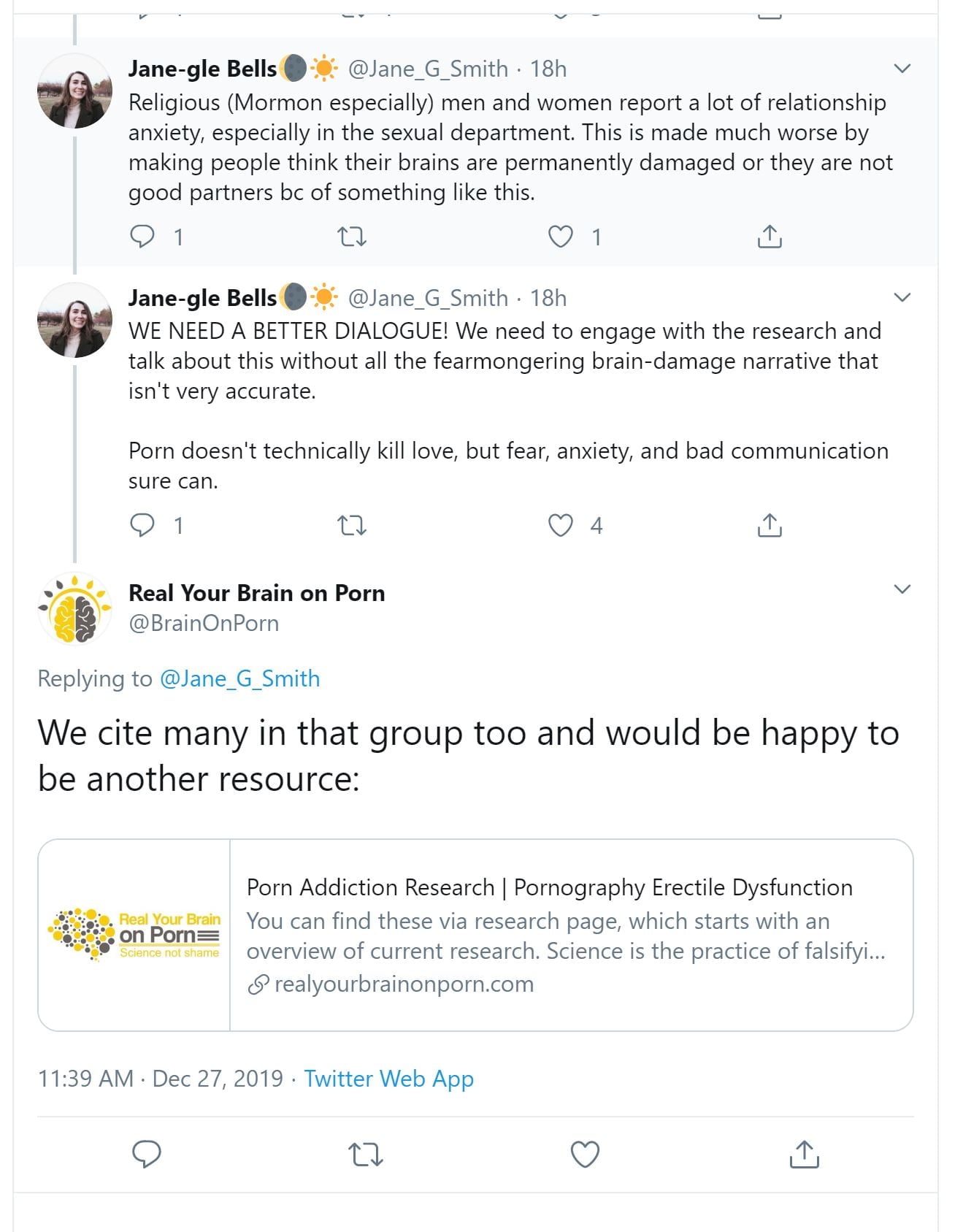Open options menu for first Jane-gle Bells tweet
Viewport: 963px width, 1232px height.
902,69
